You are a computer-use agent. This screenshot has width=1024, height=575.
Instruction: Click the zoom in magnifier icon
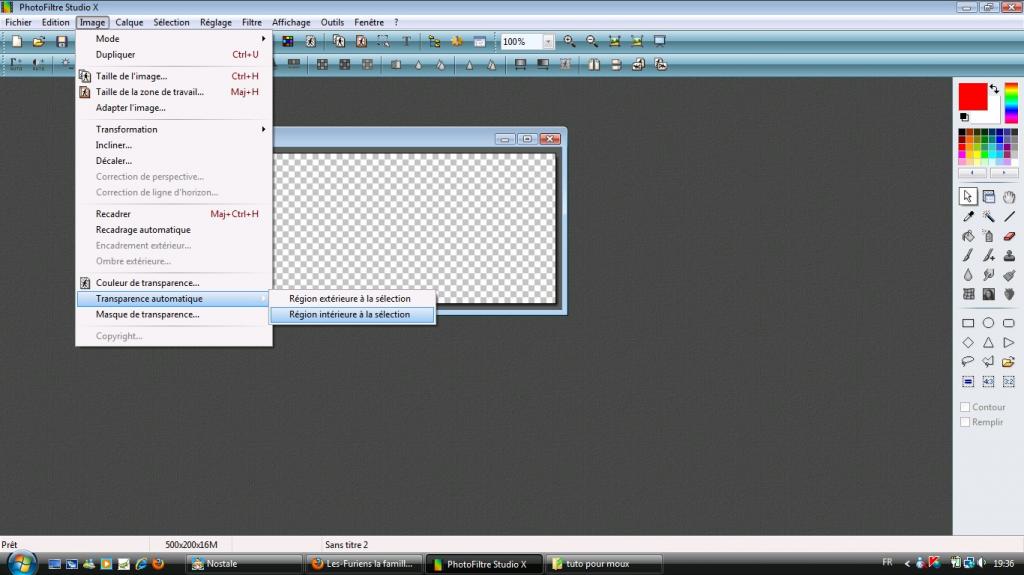tap(569, 41)
